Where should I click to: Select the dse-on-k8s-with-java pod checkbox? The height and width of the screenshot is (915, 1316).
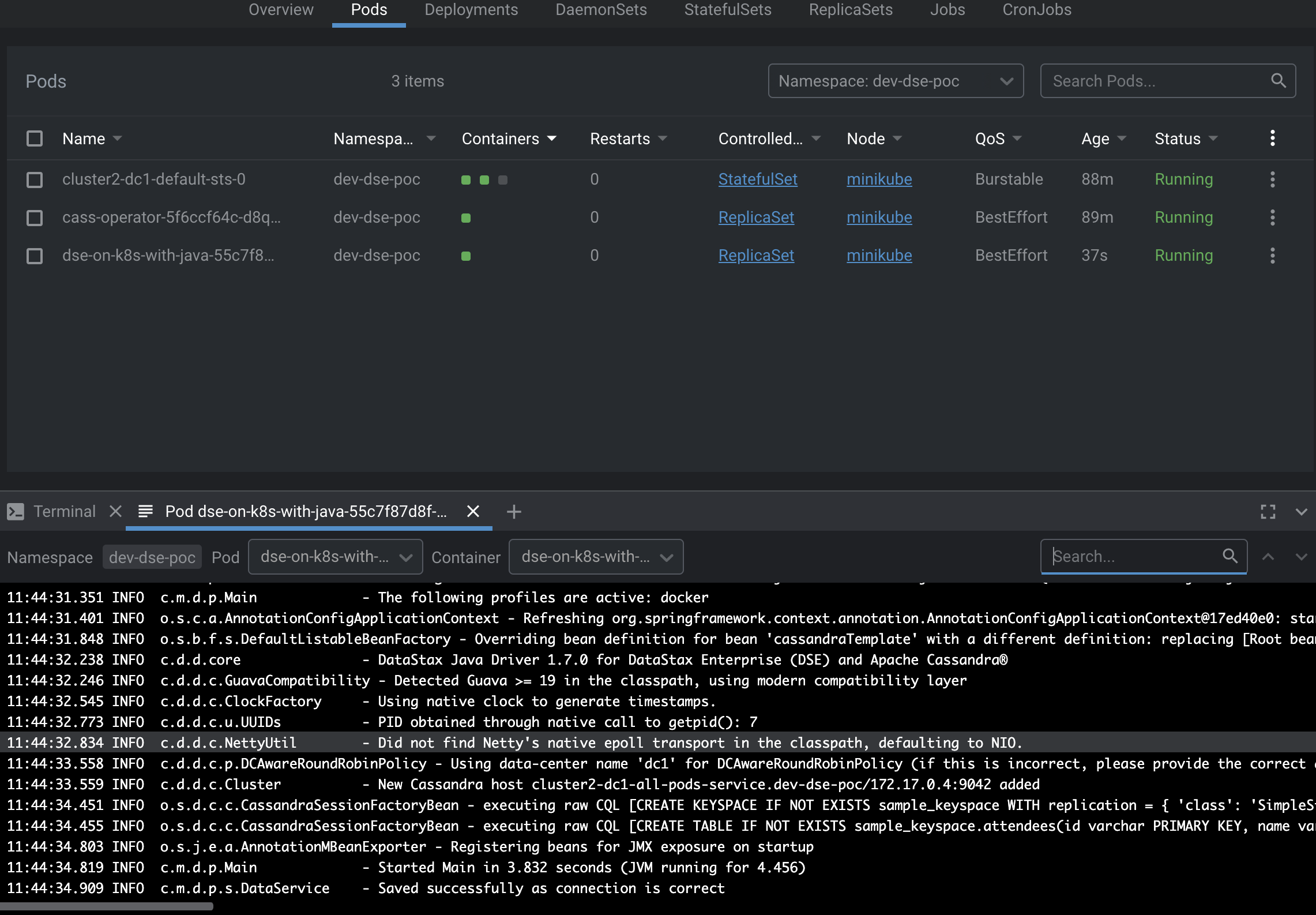pos(35,256)
